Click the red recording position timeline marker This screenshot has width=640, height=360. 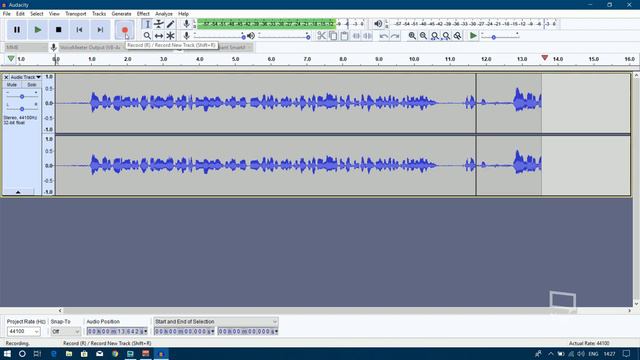(544, 58)
